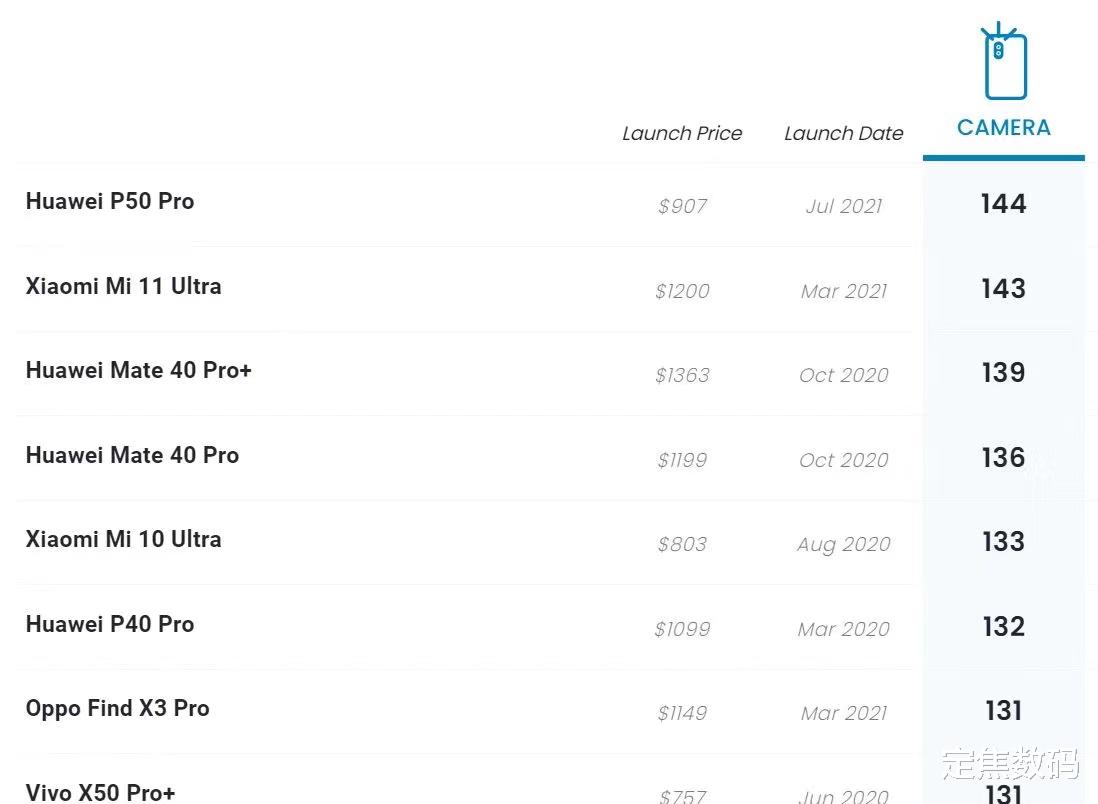Image resolution: width=1098 pixels, height=804 pixels.
Task: Click the 144 camera score
Action: tap(1003, 204)
